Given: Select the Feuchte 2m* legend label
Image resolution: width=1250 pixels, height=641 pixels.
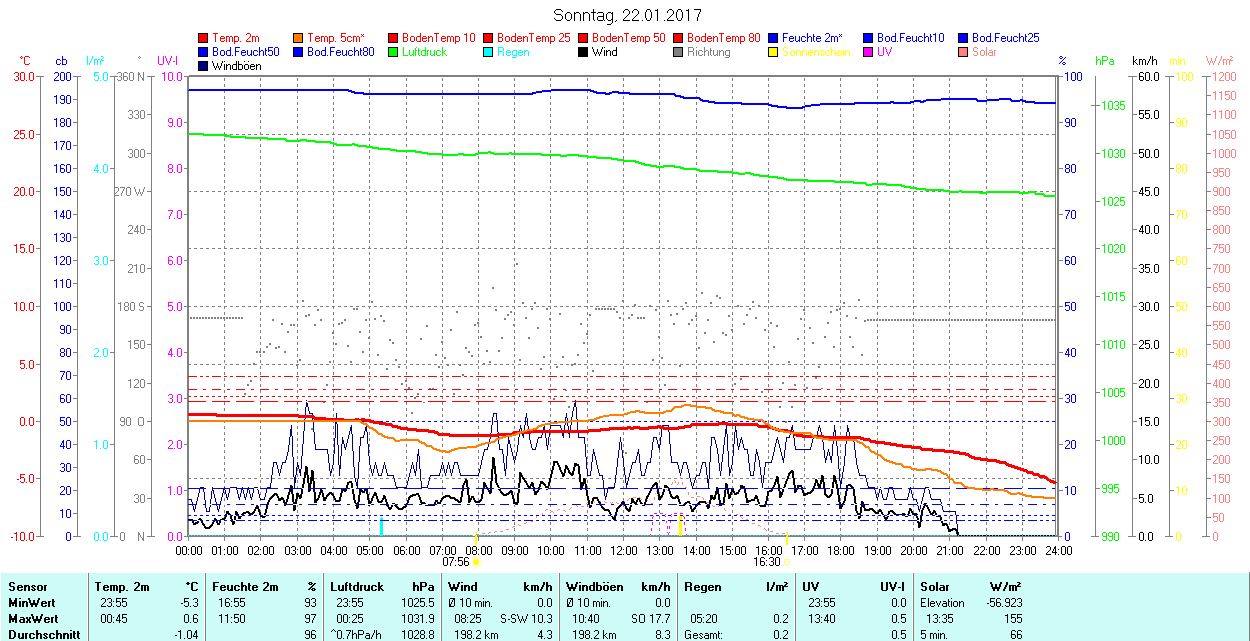Looking at the screenshot, I should pyautogui.click(x=813, y=38).
